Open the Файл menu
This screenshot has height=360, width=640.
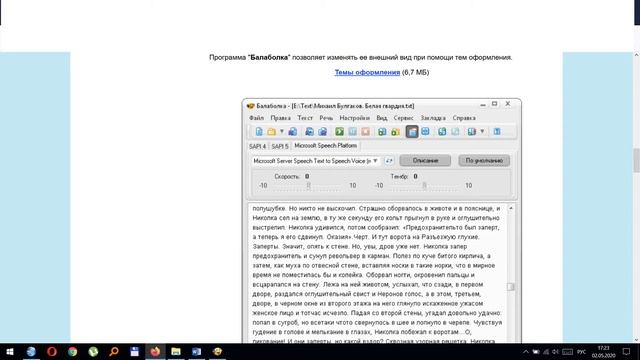coord(256,118)
